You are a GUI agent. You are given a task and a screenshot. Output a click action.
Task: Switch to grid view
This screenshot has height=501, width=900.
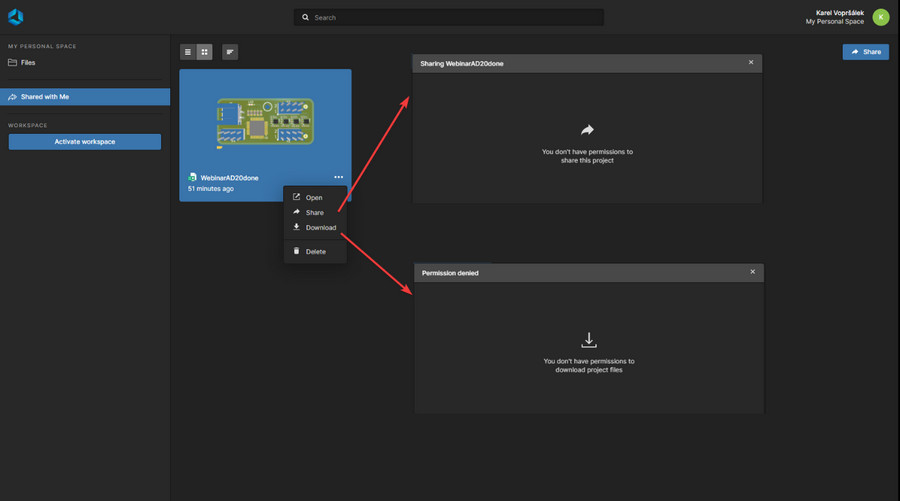tap(204, 52)
